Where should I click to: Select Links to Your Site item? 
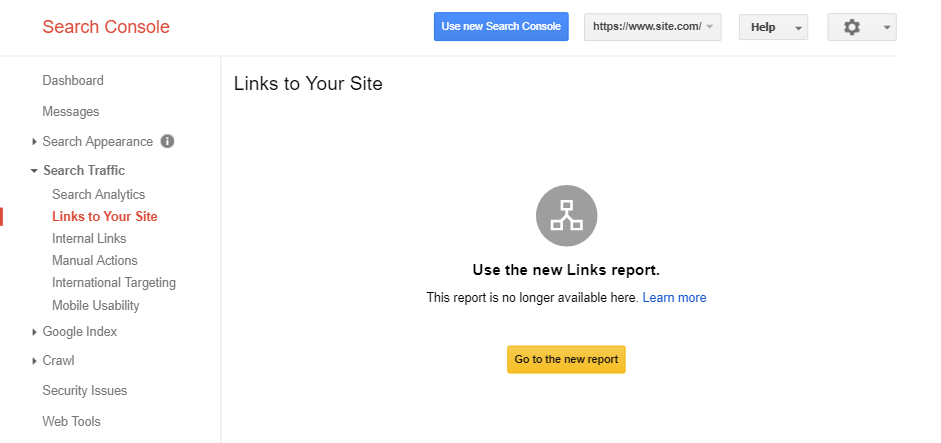[x=104, y=216]
